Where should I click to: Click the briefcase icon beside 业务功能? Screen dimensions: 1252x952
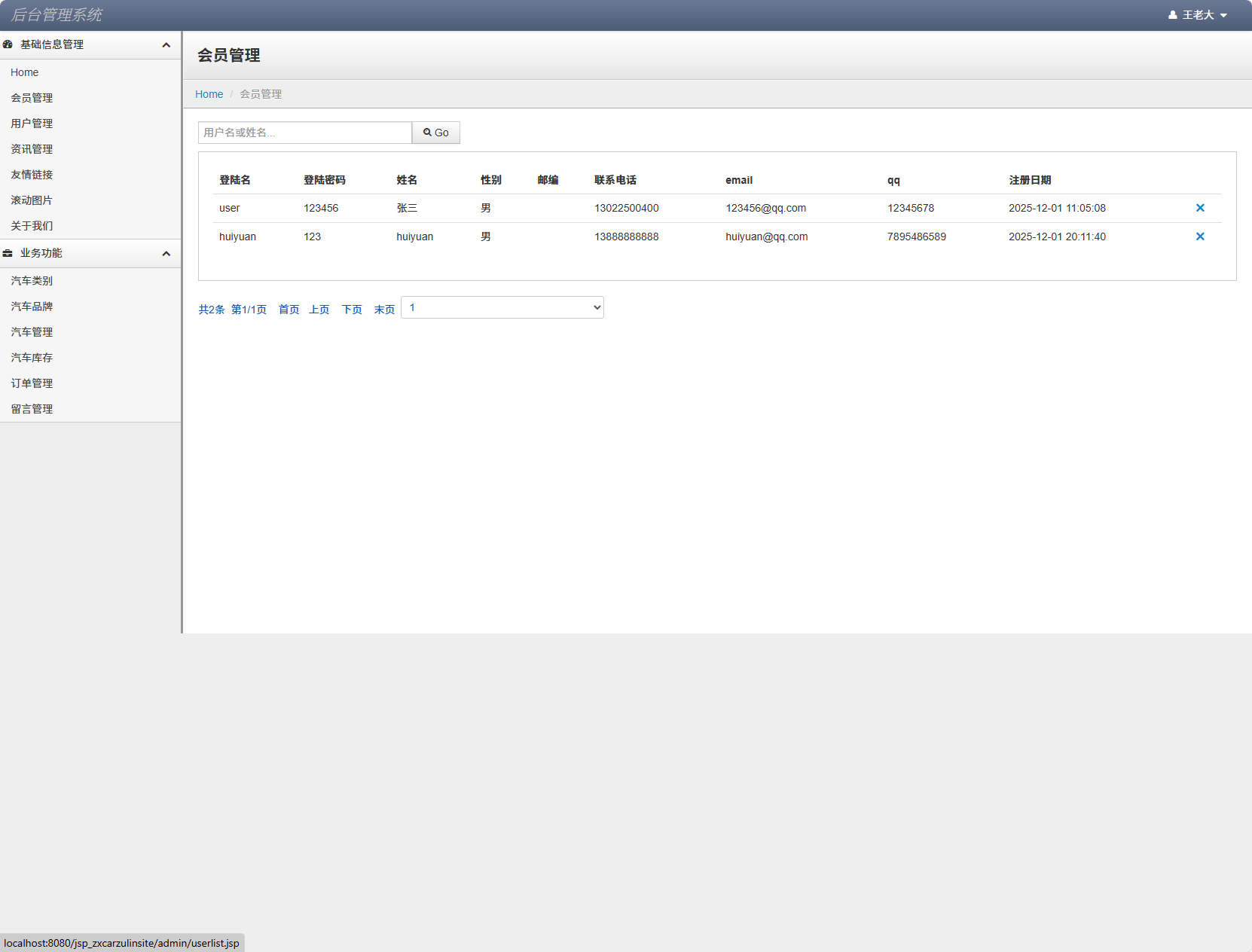point(8,253)
